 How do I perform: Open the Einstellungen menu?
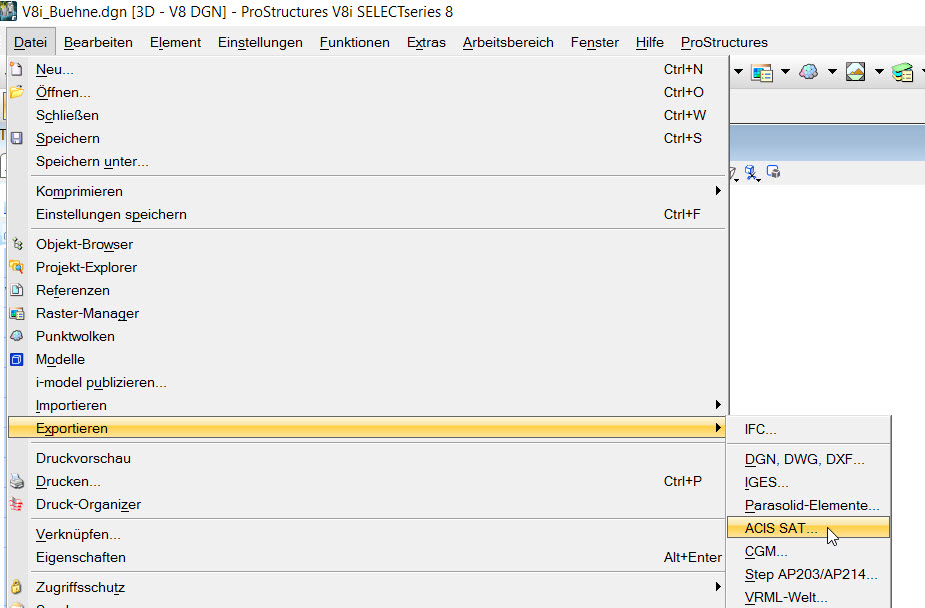[260, 42]
